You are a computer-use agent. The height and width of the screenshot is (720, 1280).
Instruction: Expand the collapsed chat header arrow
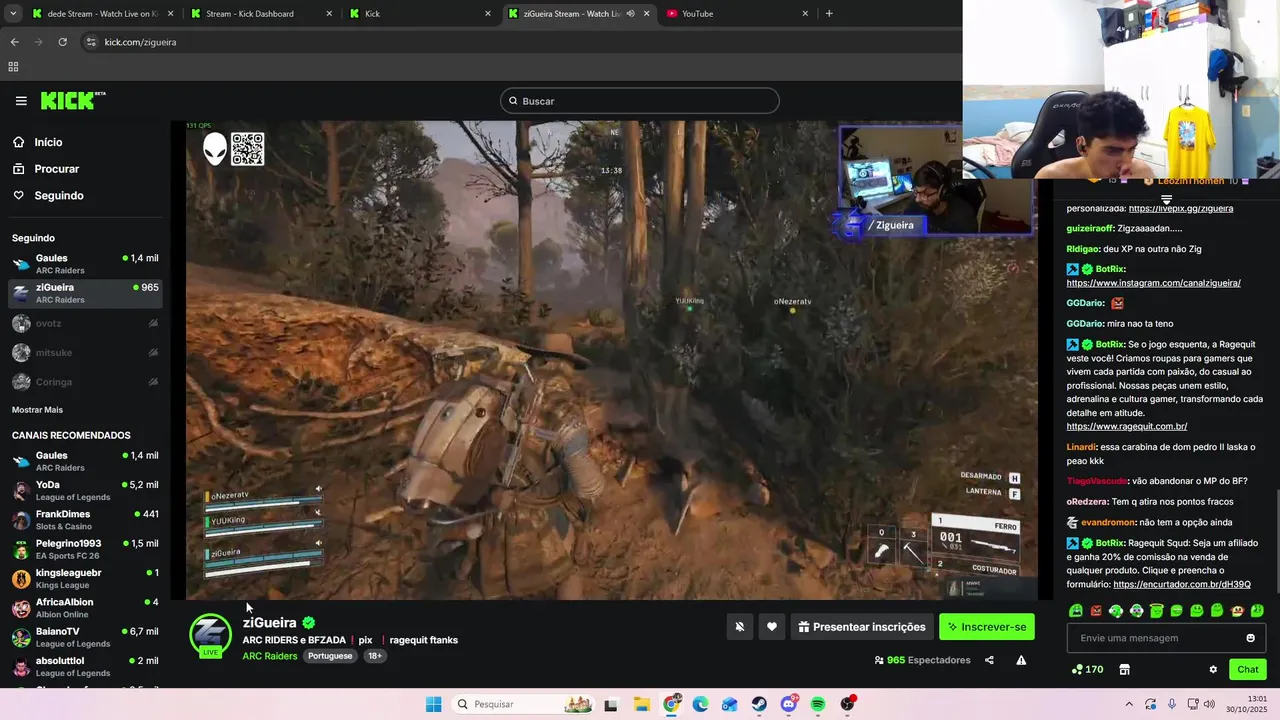1166,200
